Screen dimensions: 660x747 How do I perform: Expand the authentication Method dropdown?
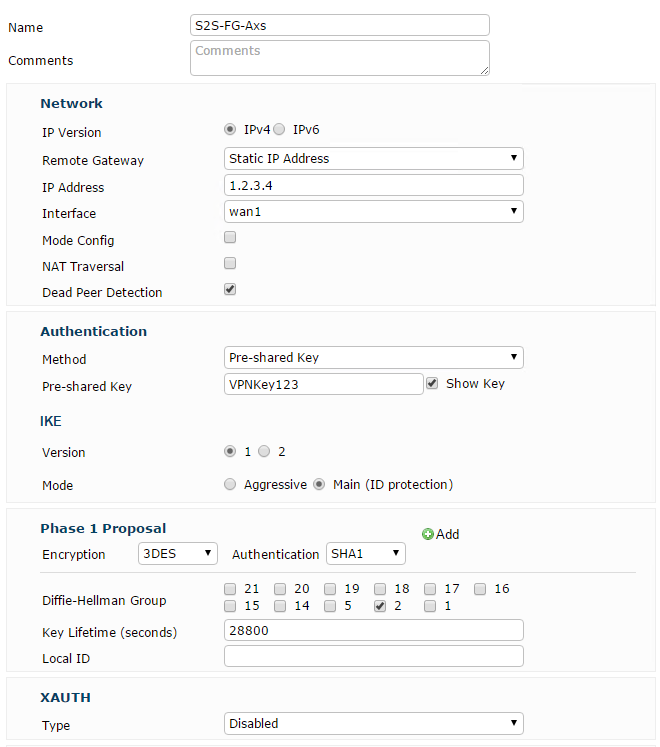374,357
